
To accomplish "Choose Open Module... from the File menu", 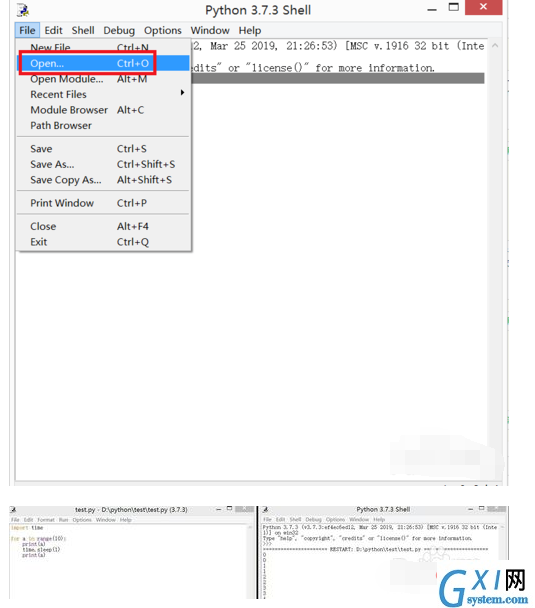I will point(104,79).
